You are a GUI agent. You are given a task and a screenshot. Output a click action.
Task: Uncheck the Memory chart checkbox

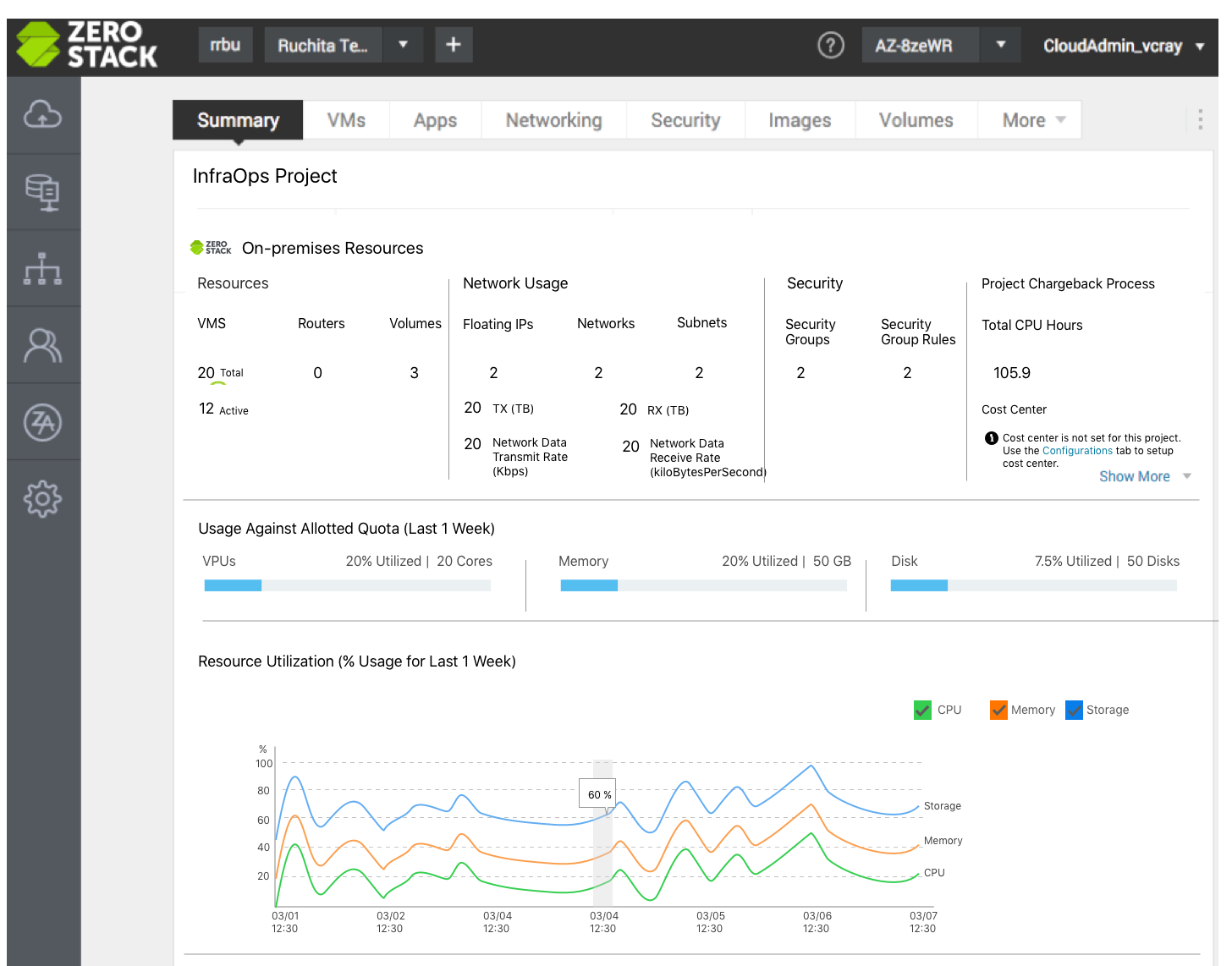coord(998,710)
